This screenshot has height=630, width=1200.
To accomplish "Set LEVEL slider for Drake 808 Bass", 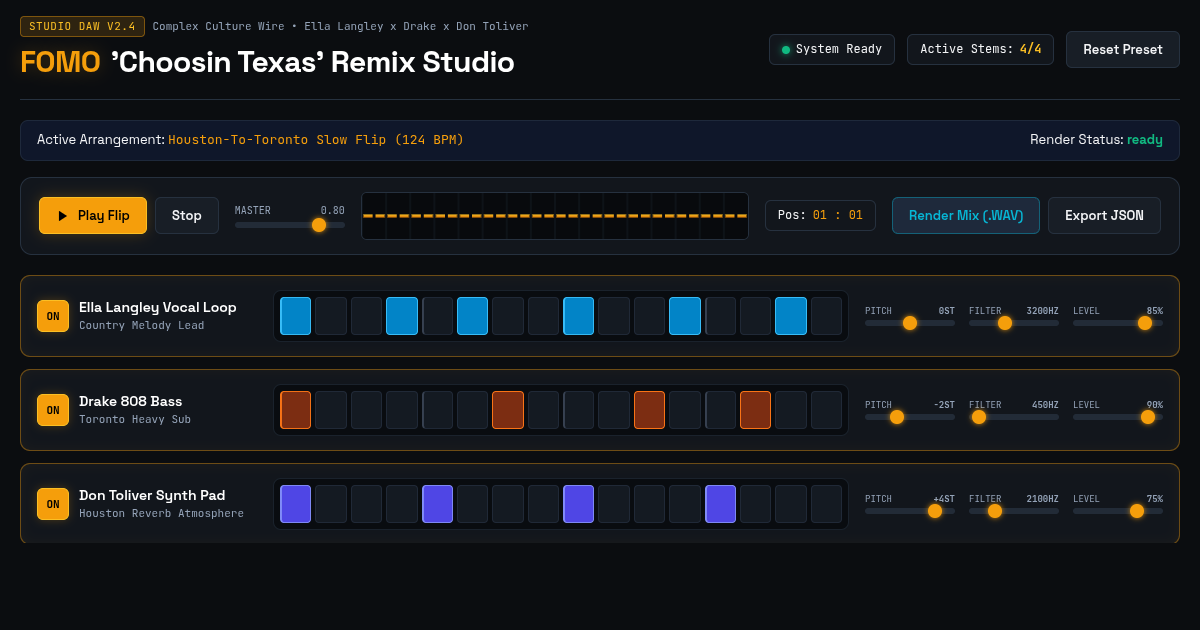I will click(1118, 417).
